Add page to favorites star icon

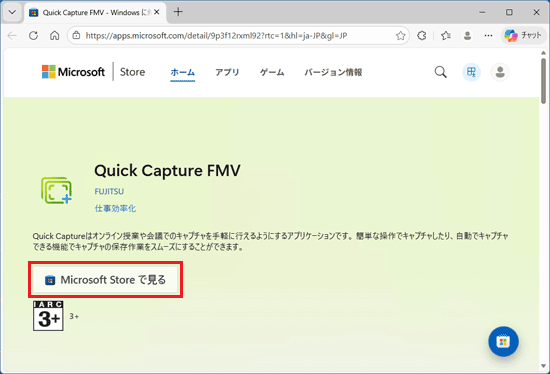[400, 35]
